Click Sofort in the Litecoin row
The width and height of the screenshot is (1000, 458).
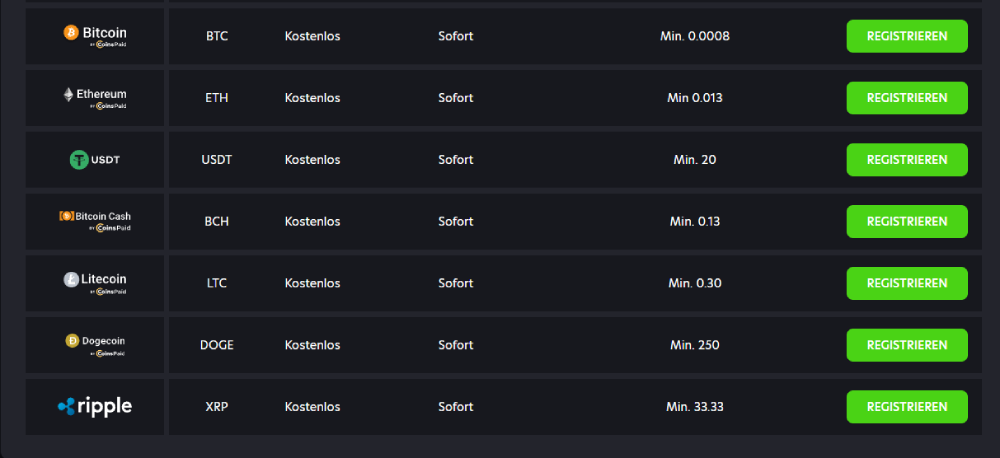(x=455, y=283)
